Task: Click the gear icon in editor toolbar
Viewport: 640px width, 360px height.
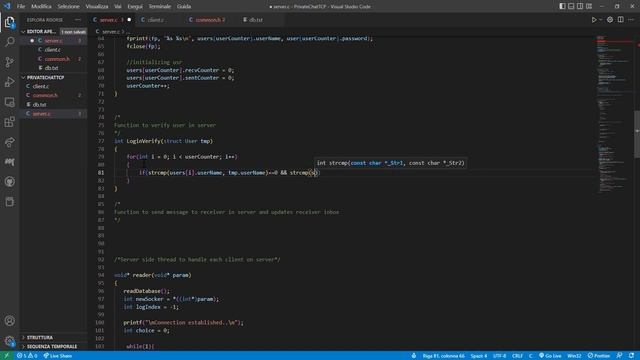Action: 610,20
